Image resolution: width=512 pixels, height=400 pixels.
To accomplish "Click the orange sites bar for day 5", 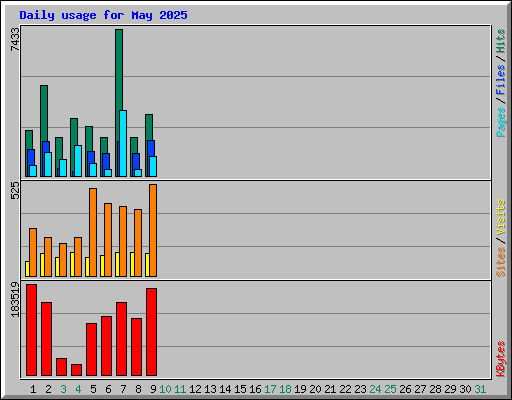I will coord(93,232).
